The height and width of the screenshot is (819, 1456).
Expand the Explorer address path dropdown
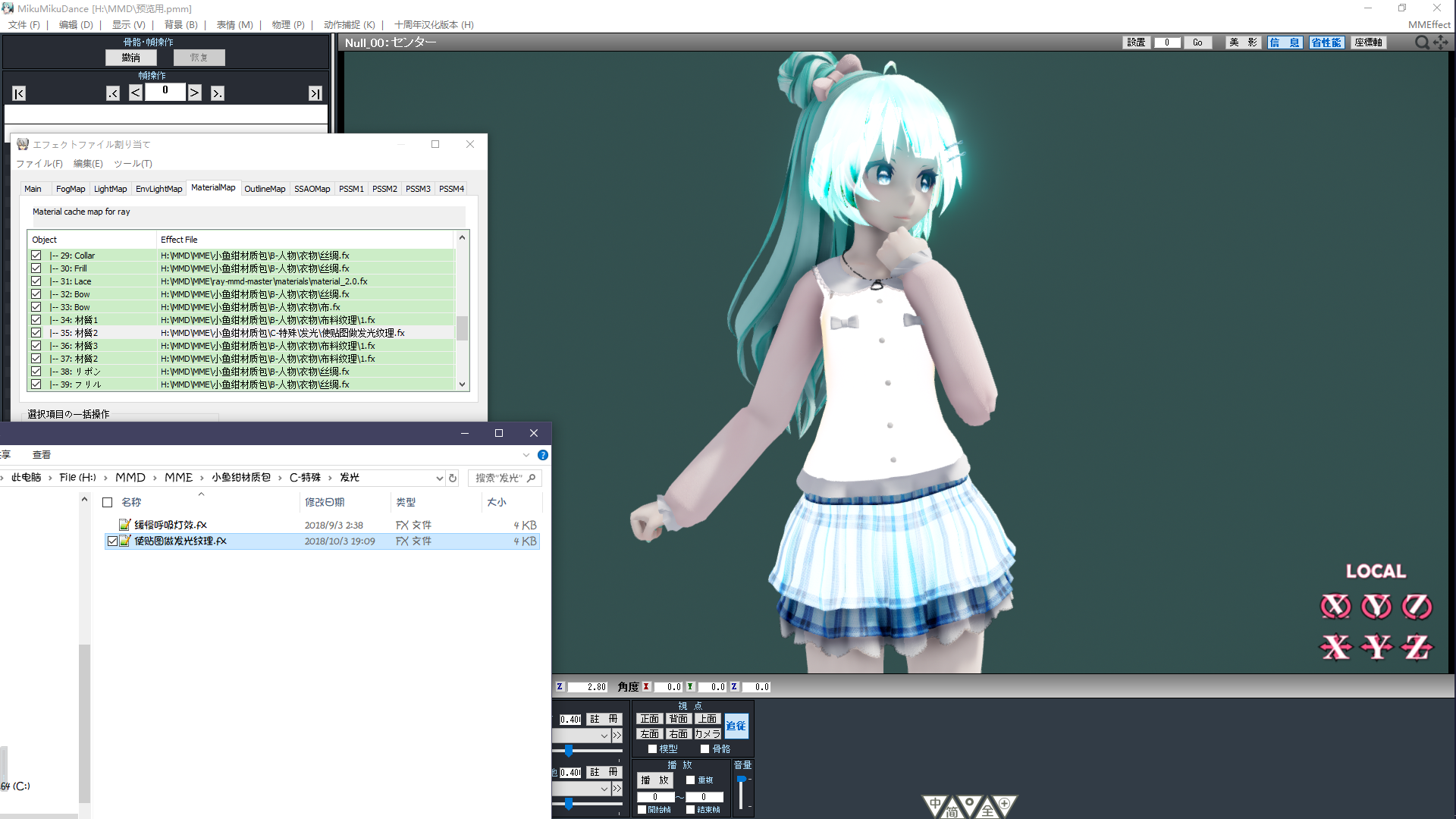[x=439, y=478]
